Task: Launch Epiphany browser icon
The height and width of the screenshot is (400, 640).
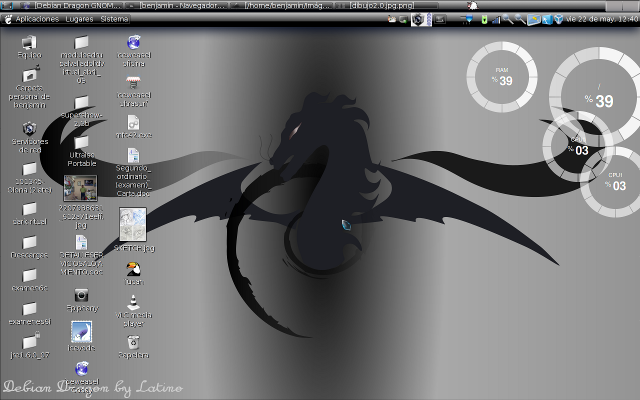Action: (81, 295)
